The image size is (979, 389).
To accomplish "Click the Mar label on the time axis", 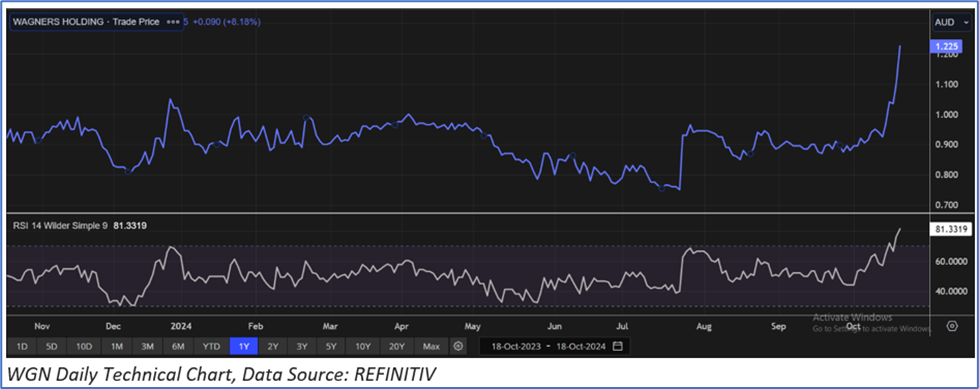I will [x=330, y=326].
